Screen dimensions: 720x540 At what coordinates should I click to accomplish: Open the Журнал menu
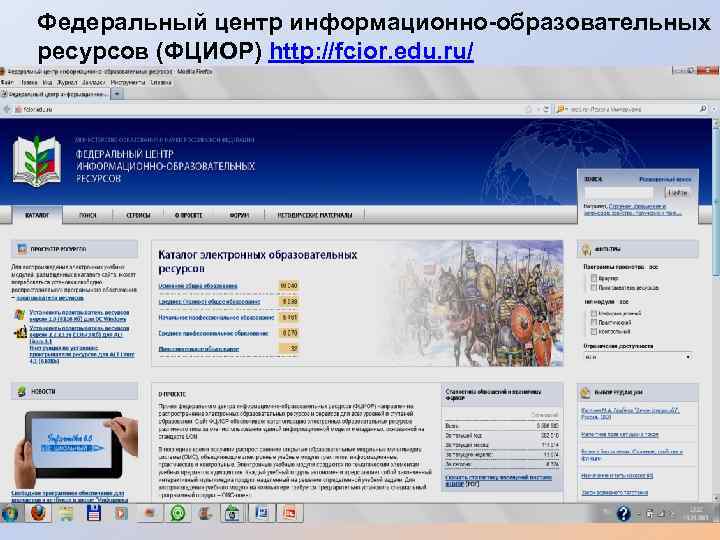coord(68,83)
